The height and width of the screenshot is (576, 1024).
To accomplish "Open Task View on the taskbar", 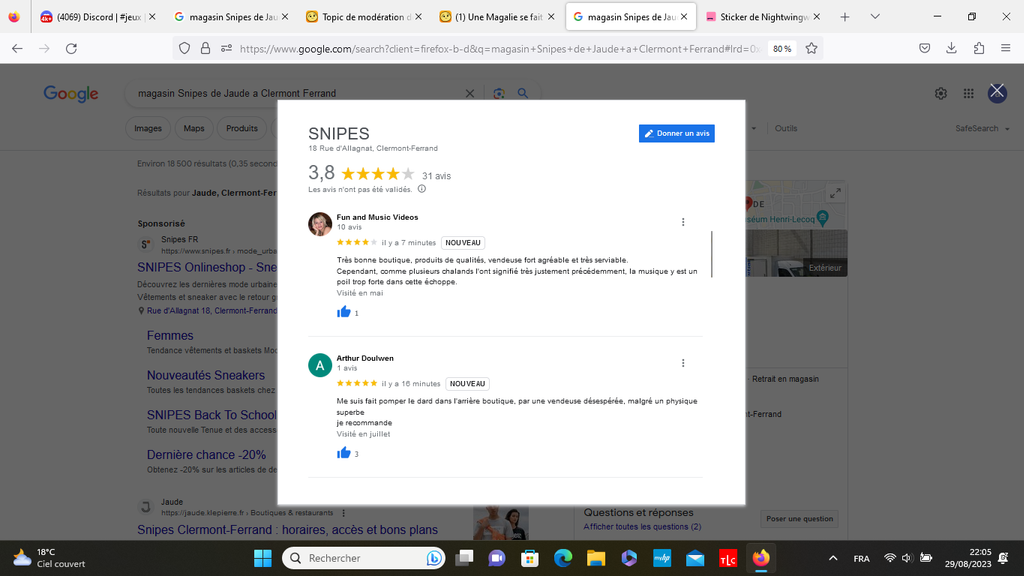I will [x=464, y=558].
